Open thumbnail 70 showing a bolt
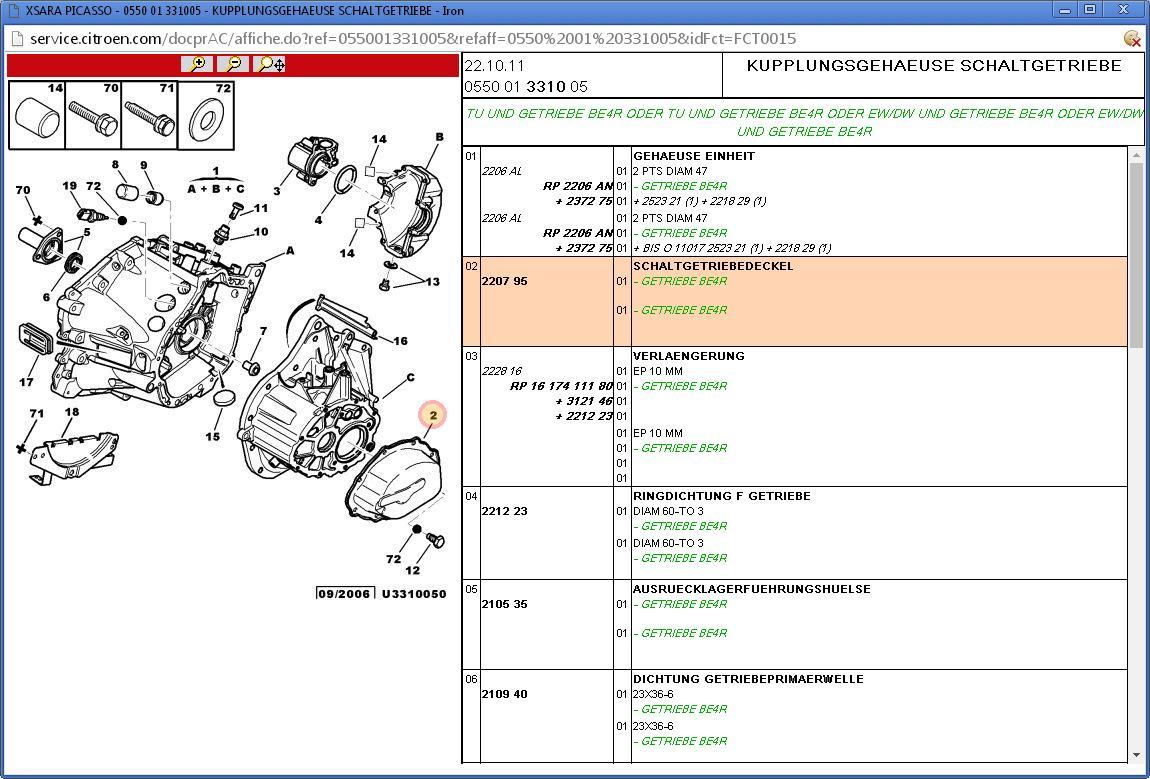Image resolution: width=1150 pixels, height=779 pixels. tap(93, 115)
